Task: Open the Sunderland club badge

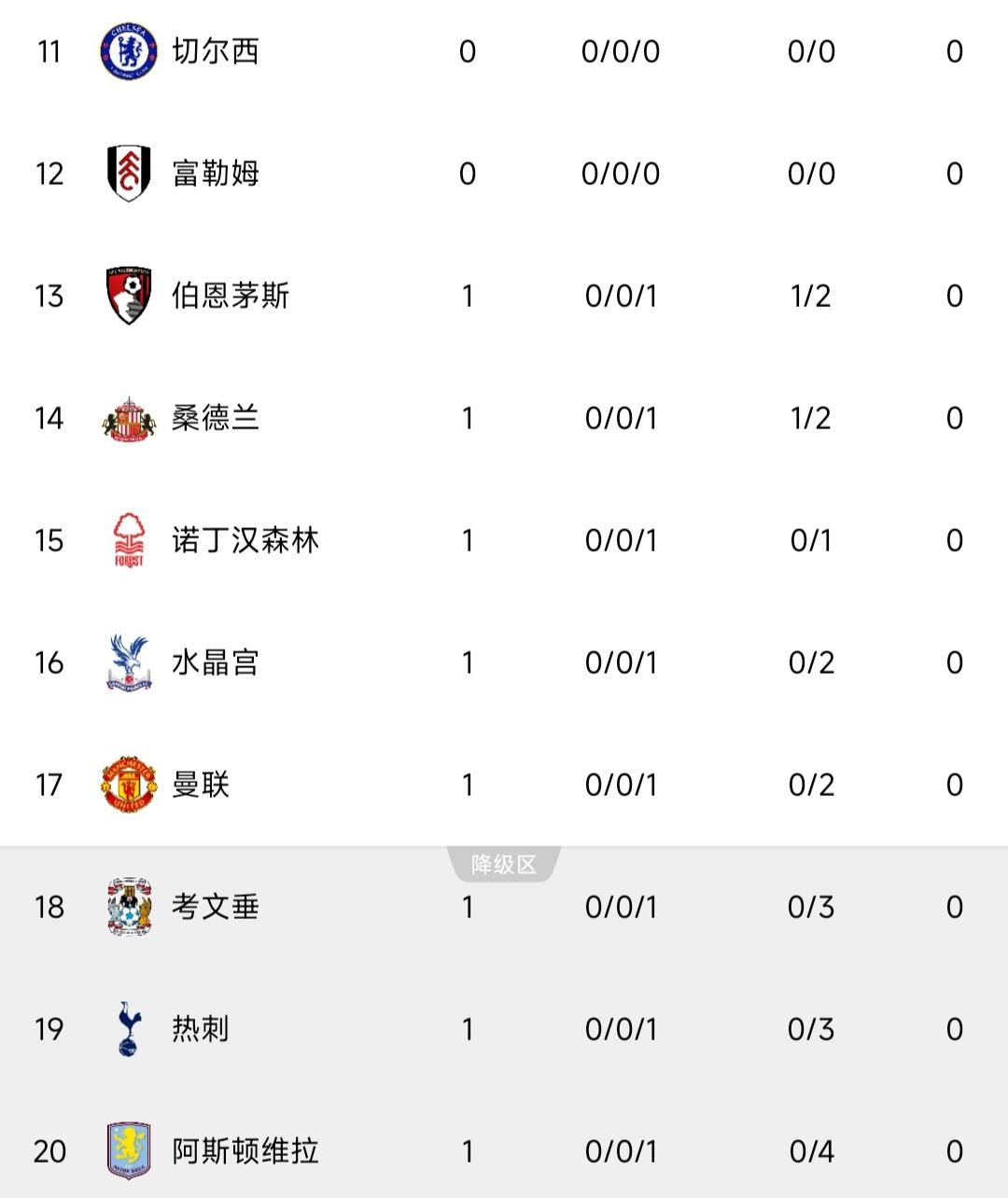Action: pyautogui.click(x=128, y=418)
